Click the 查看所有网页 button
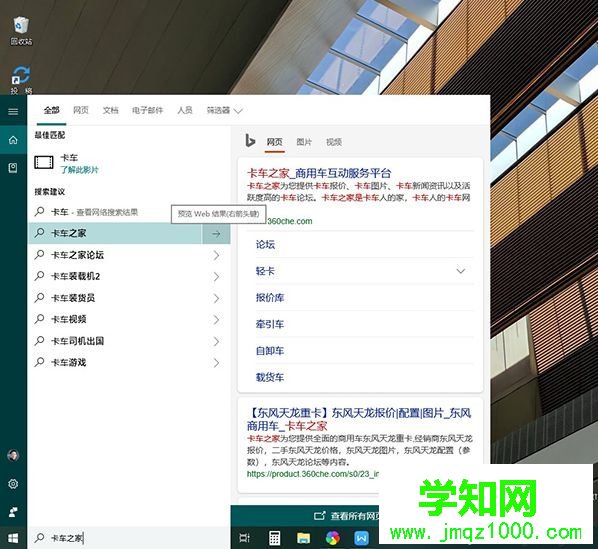The width and height of the screenshot is (598, 549). tap(346, 516)
